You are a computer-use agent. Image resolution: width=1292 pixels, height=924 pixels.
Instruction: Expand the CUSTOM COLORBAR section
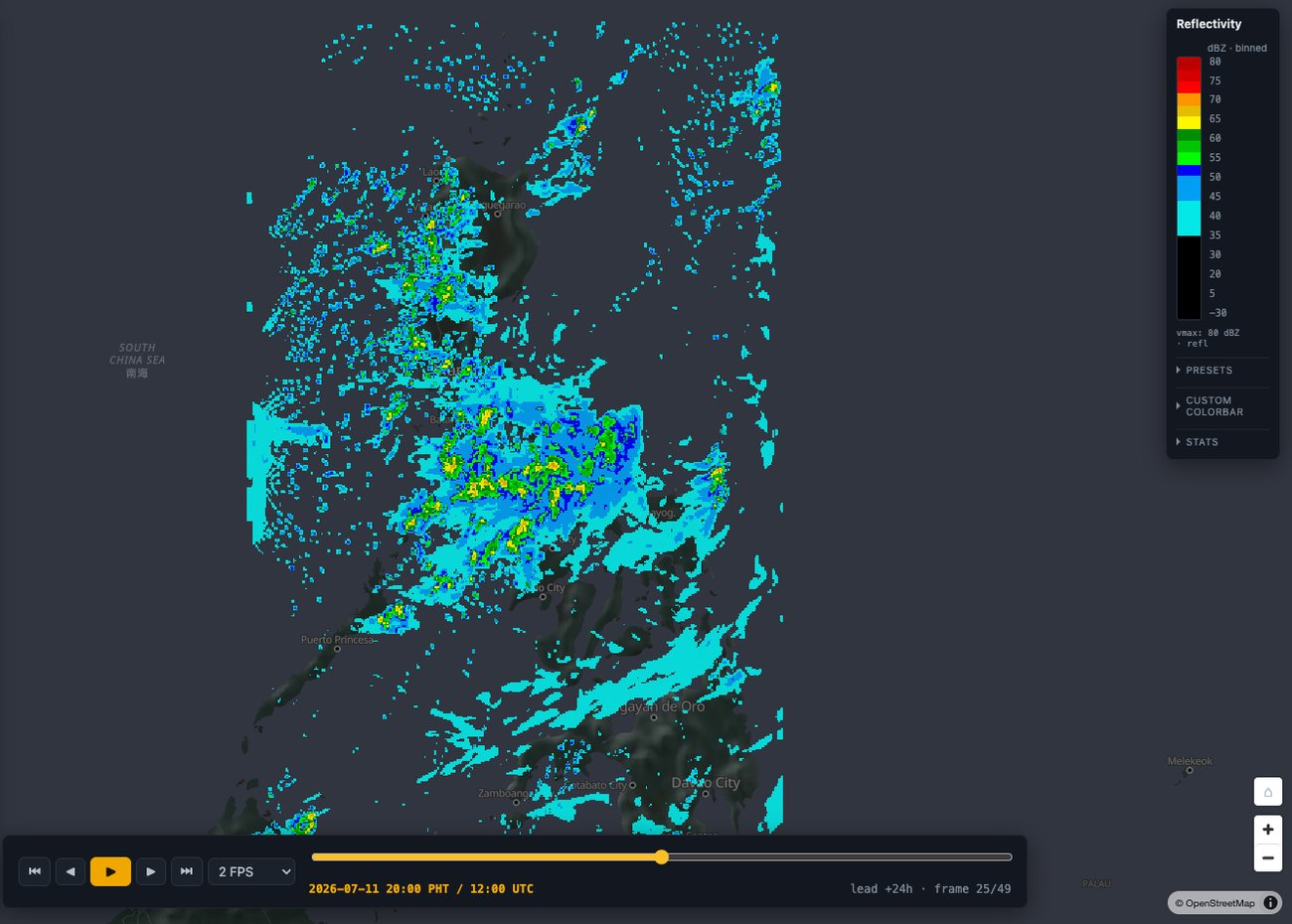pos(1222,406)
